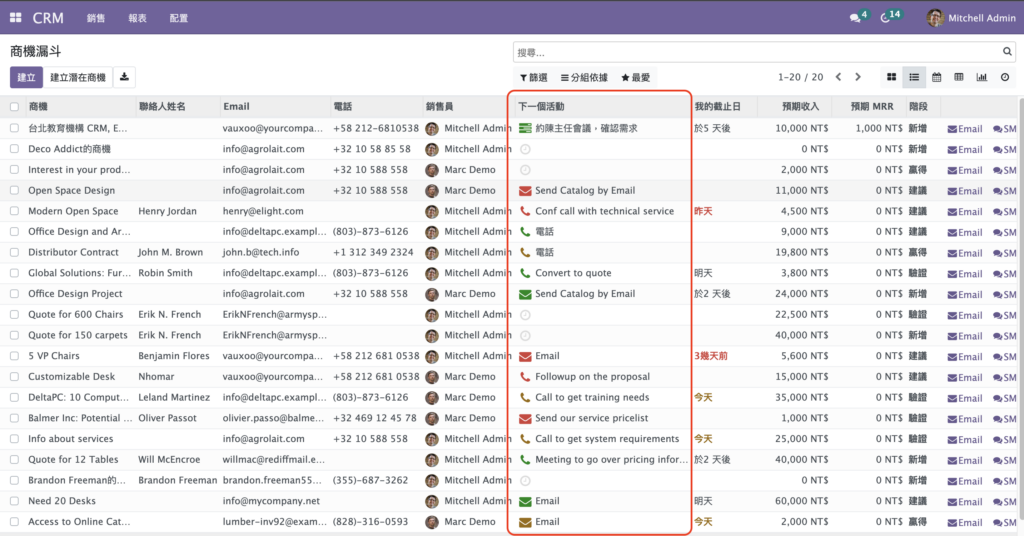Open the 分組依據 group by dropdown
The width and height of the screenshot is (1024, 536).
[584, 78]
